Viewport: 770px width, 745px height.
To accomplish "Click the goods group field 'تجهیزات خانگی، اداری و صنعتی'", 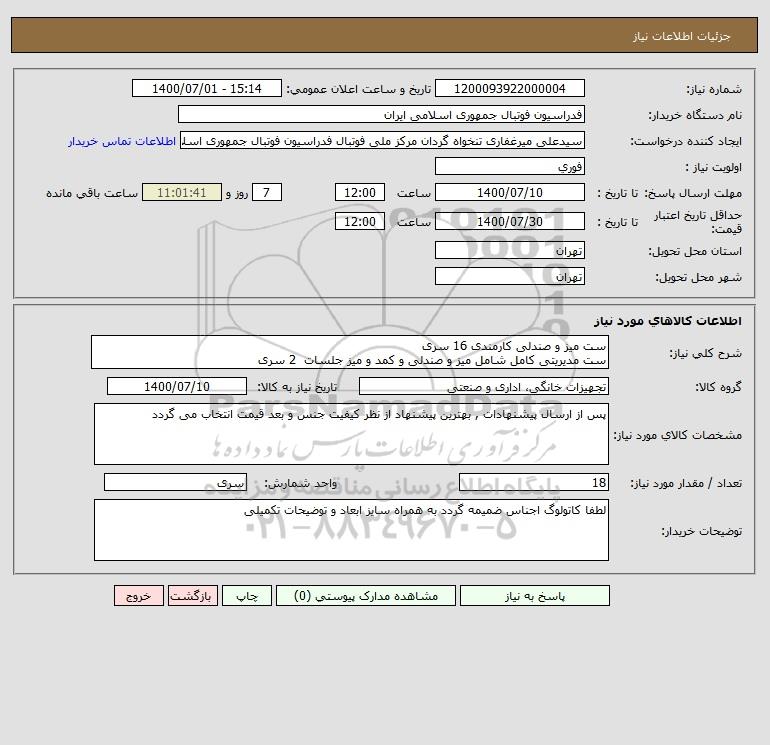I will (x=484, y=386).
